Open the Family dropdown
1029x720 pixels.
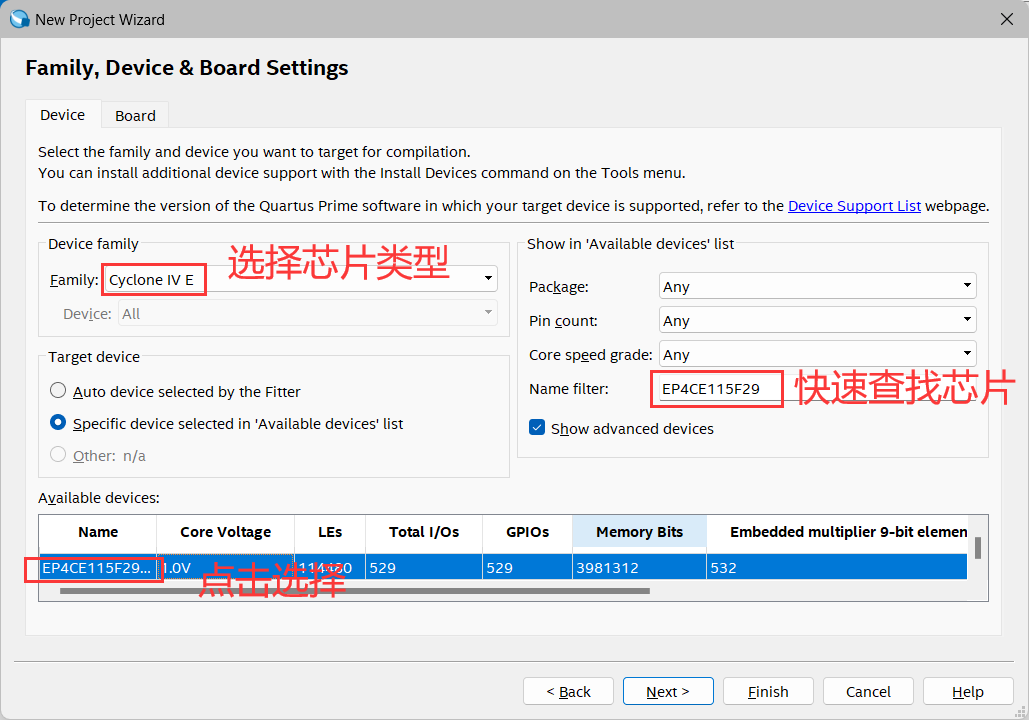pos(301,279)
